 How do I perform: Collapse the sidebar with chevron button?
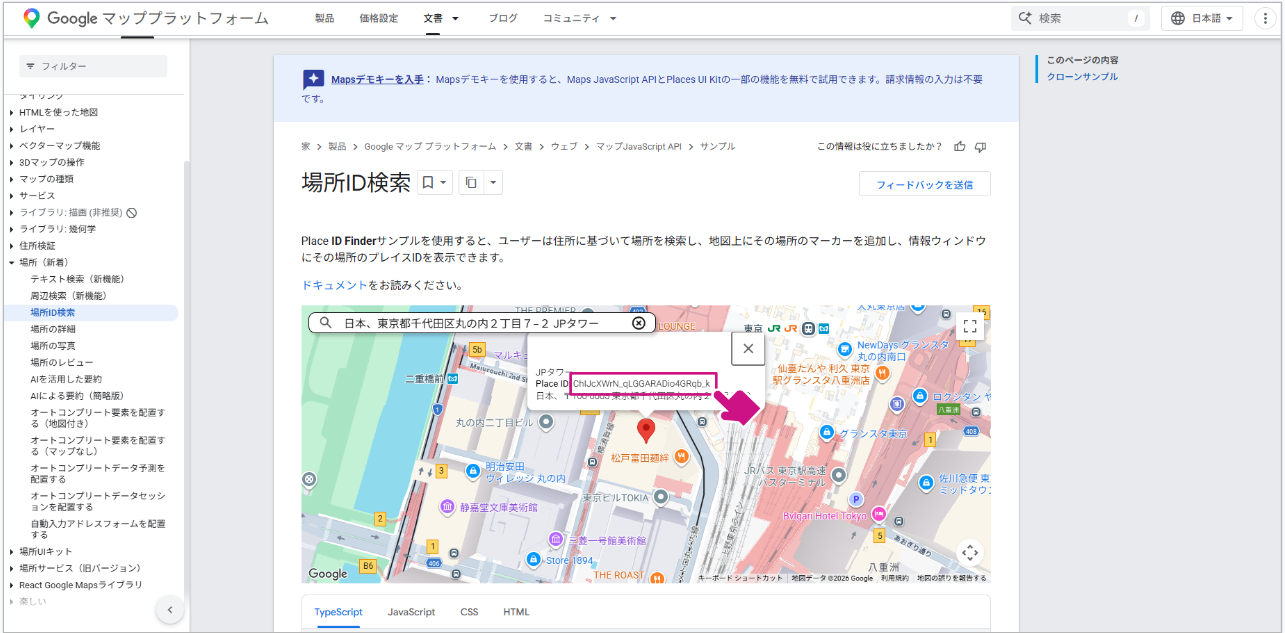(x=169, y=609)
